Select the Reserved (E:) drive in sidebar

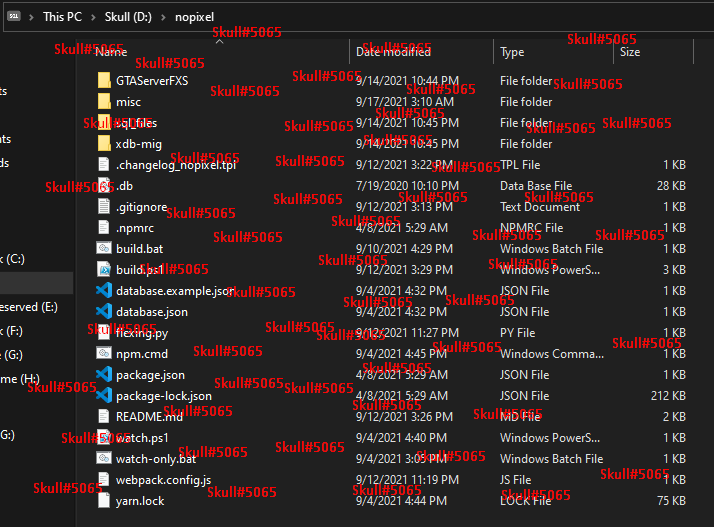coord(29,307)
